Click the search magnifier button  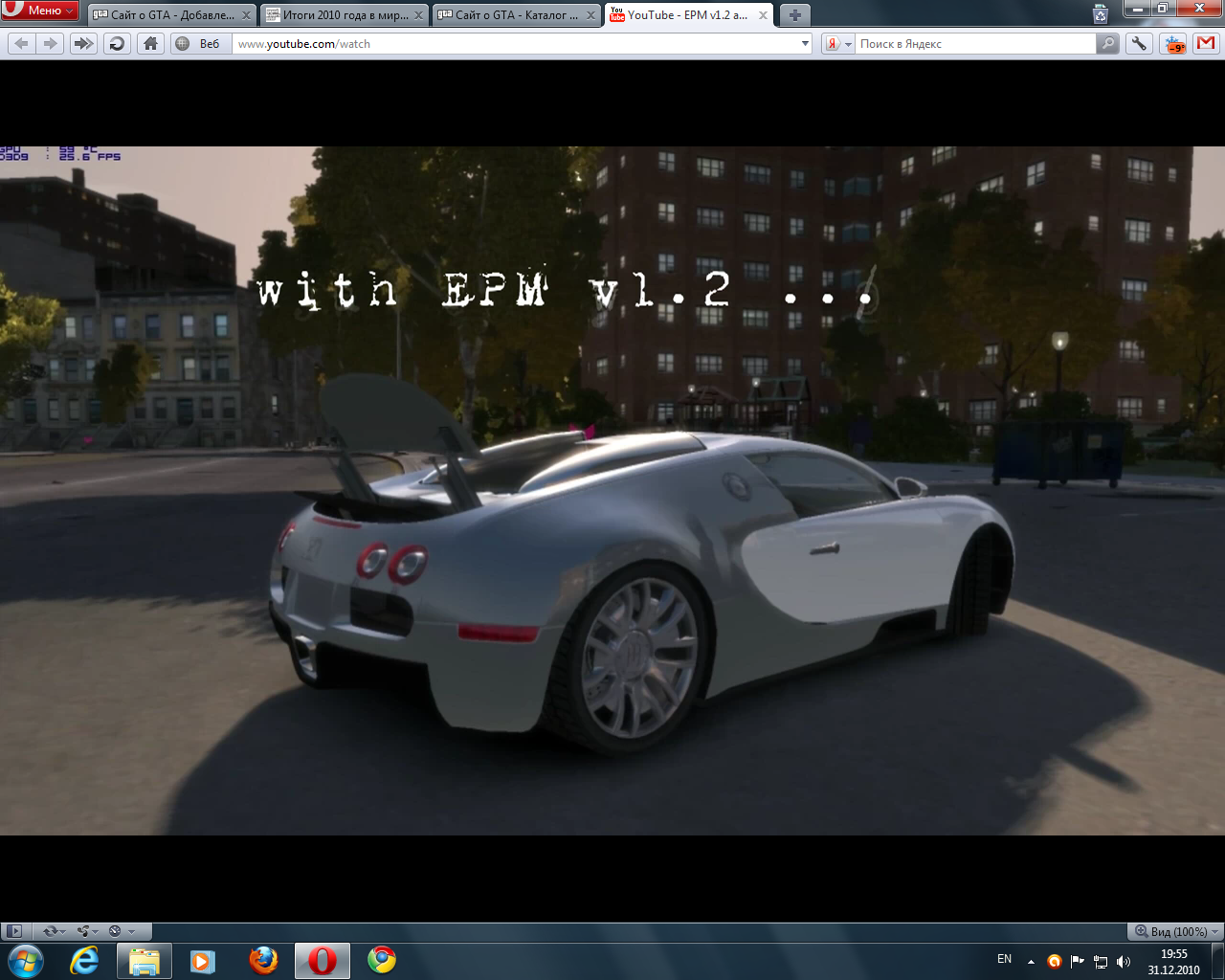tap(1107, 44)
